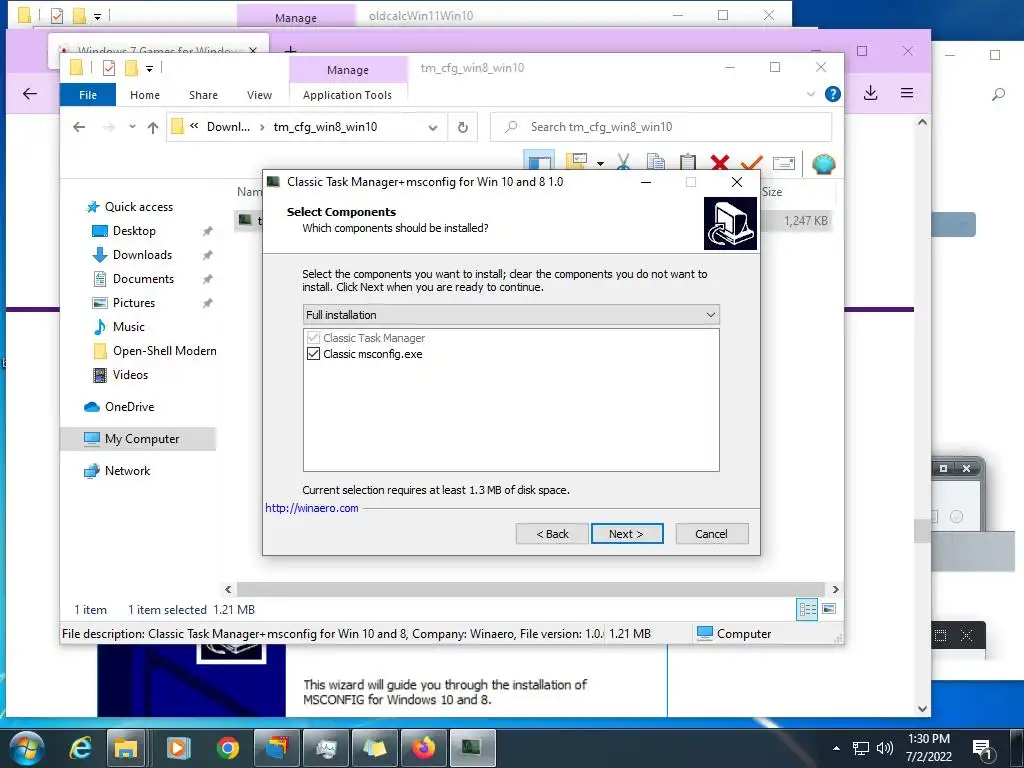
Task: Open browser hamburger menu behind Explorer
Action: pos(906,93)
